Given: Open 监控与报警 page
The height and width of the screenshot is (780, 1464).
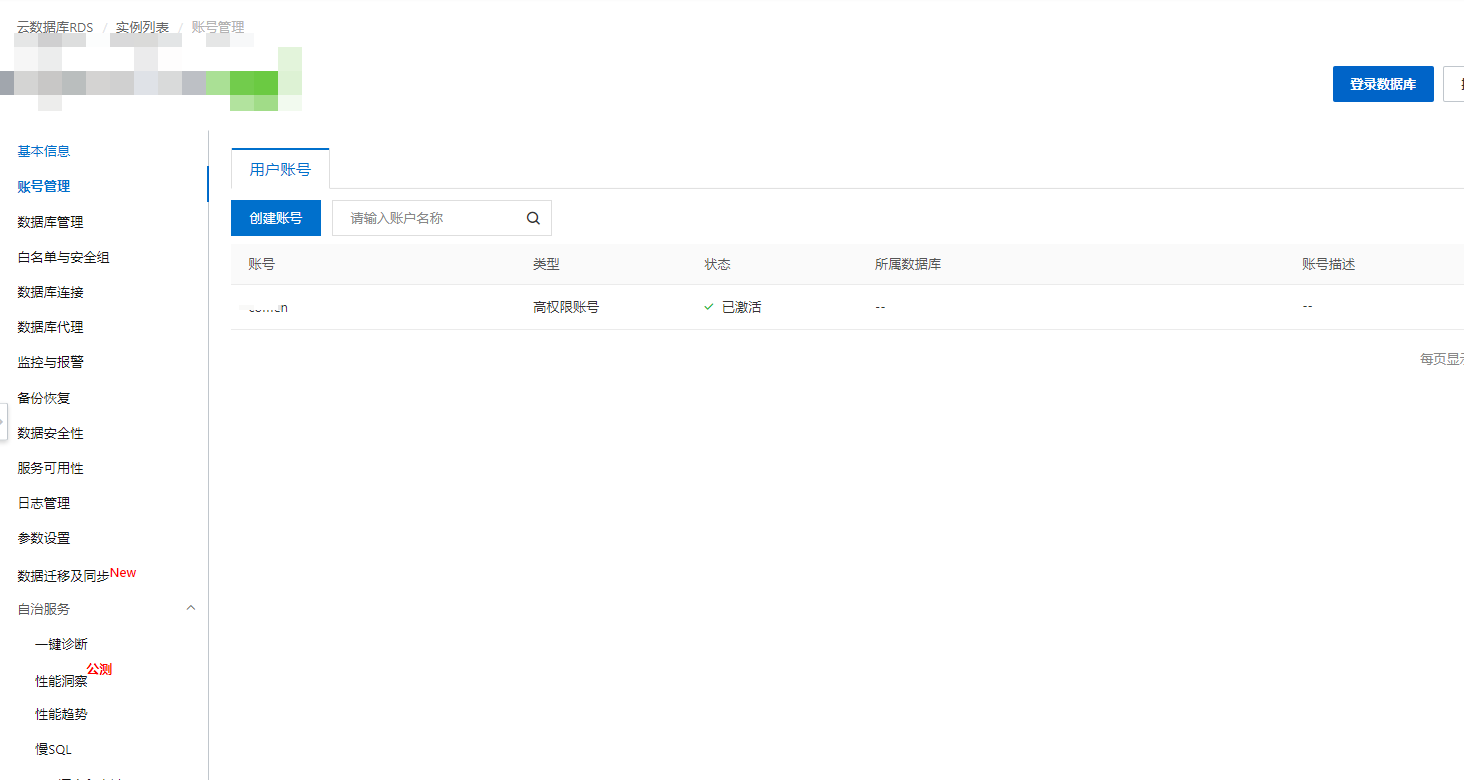Looking at the screenshot, I should (x=50, y=362).
